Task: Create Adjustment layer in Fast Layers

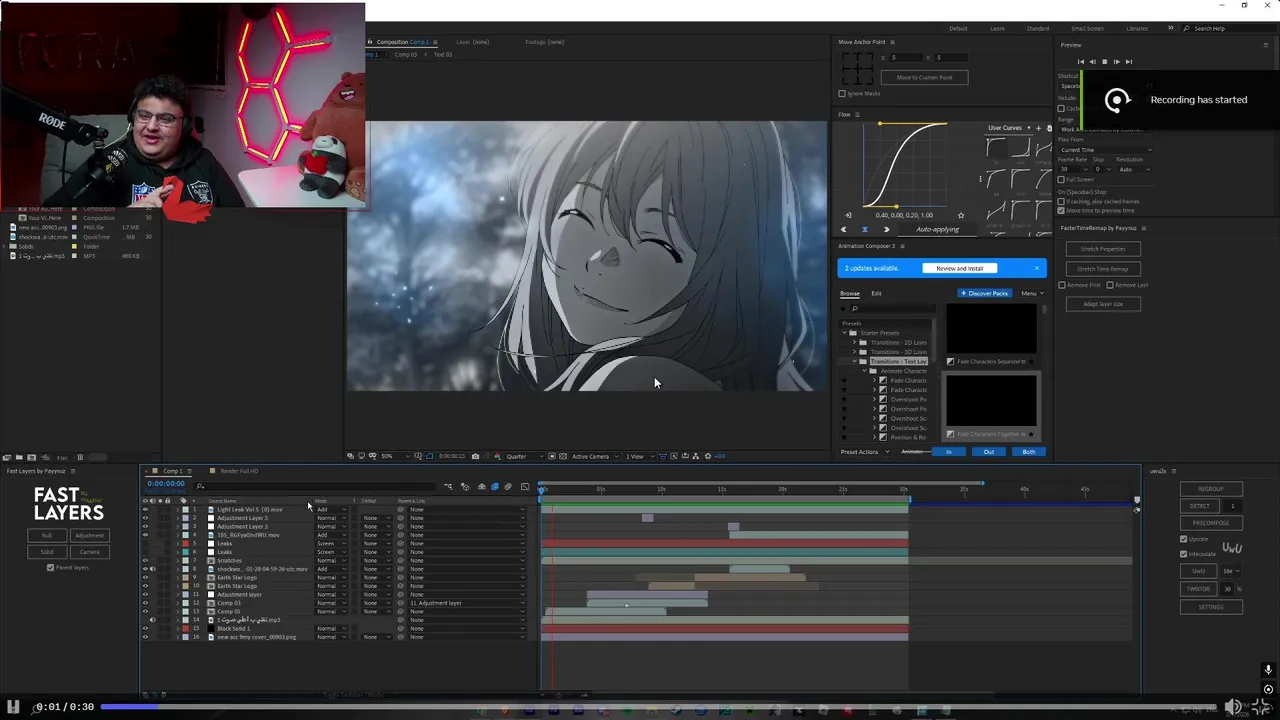Action: 89,535
